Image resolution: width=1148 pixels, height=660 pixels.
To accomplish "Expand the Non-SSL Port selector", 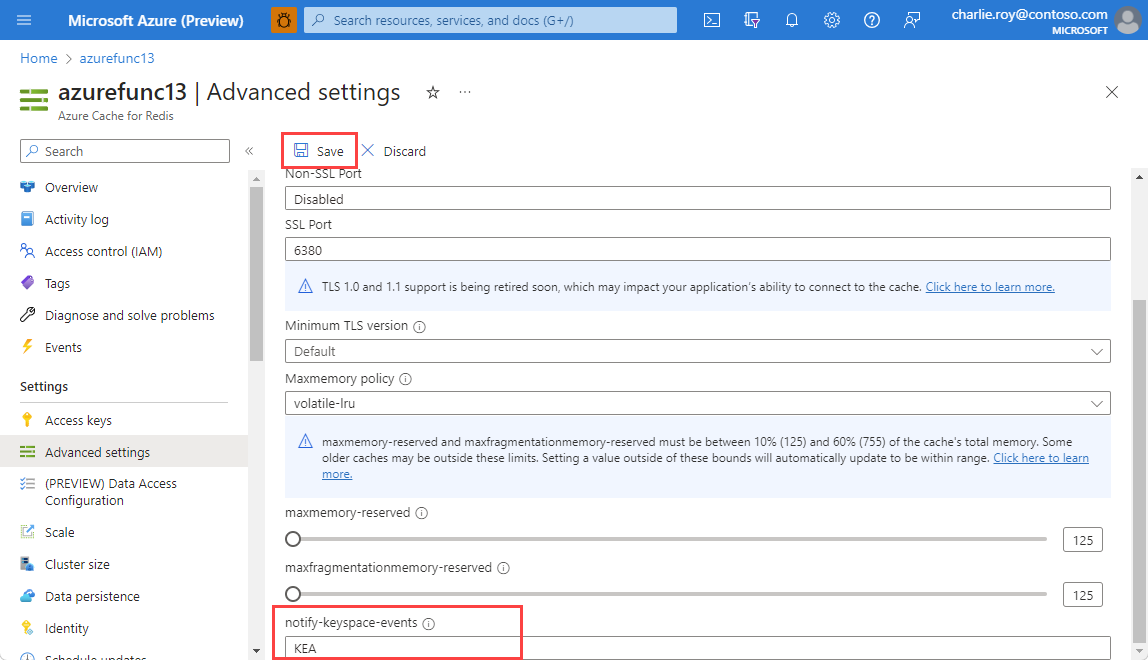I will [697, 199].
